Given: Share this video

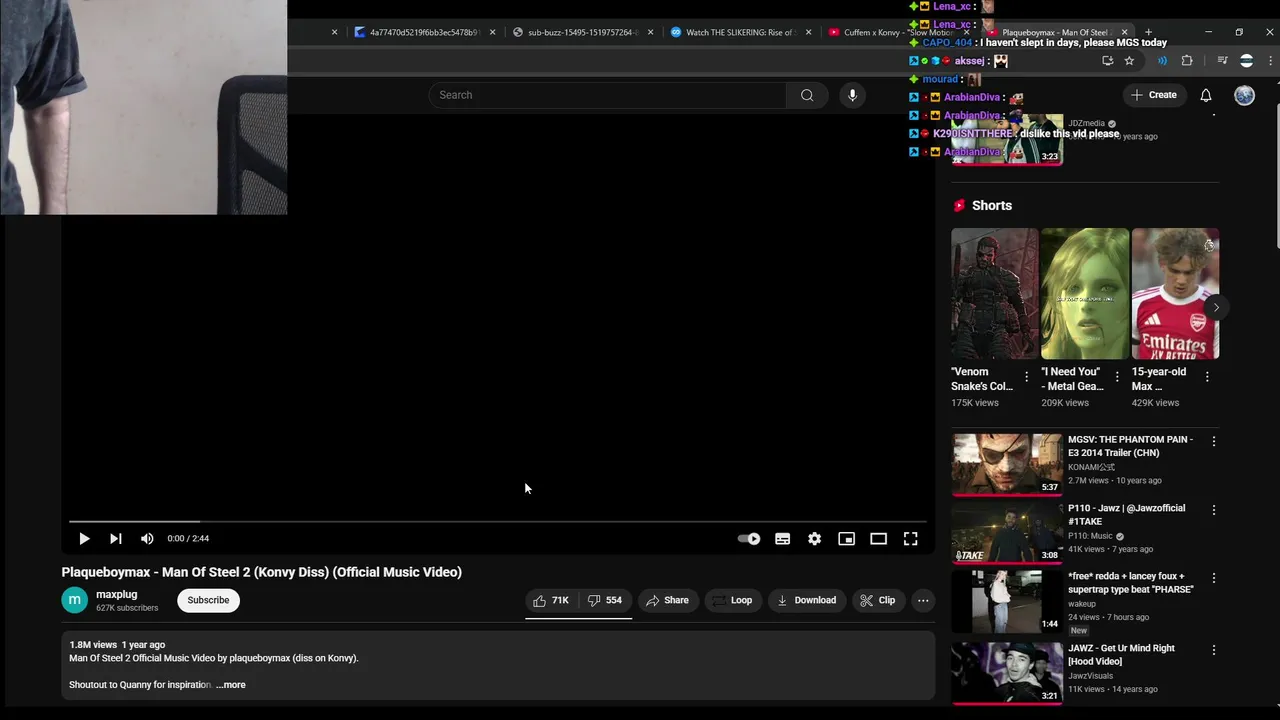Looking at the screenshot, I should (667, 600).
